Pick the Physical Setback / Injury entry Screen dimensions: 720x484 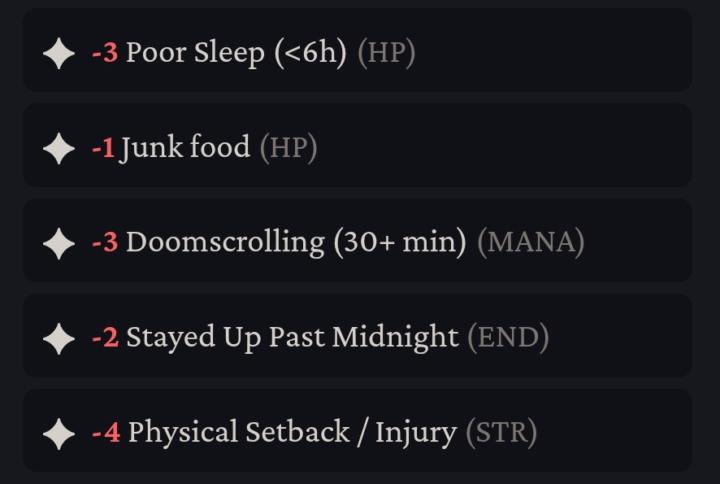292,433
